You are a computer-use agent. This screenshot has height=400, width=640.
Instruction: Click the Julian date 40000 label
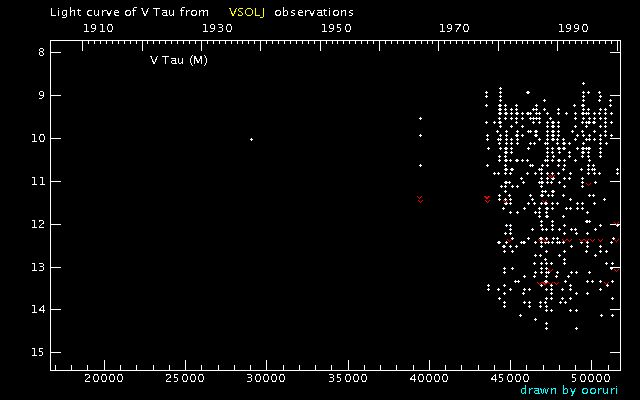(x=429, y=378)
